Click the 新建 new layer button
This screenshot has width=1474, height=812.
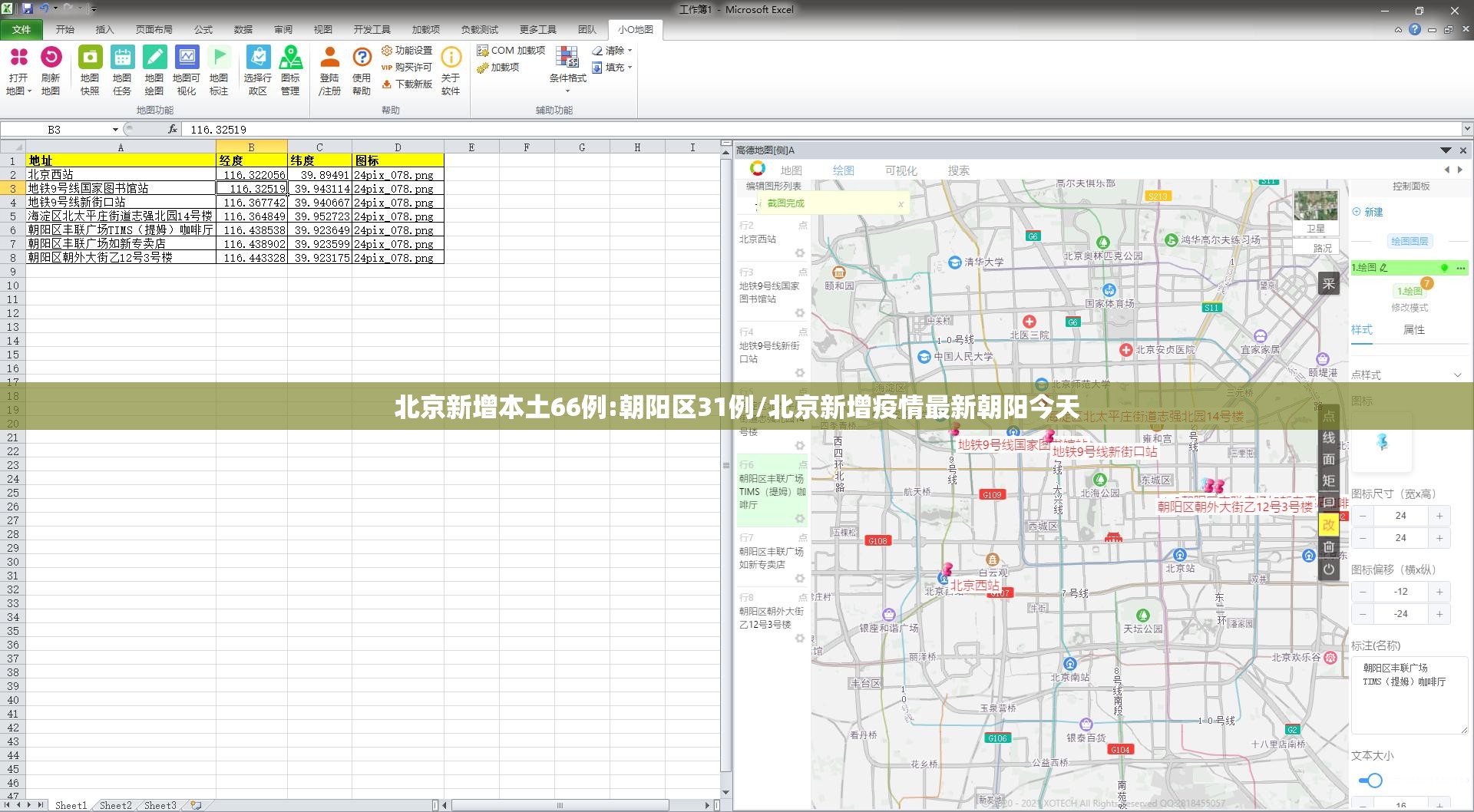pos(1367,212)
